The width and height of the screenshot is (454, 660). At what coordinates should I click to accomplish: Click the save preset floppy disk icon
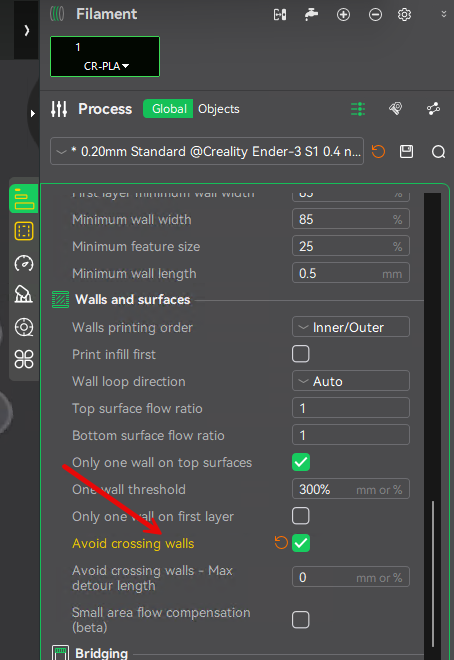click(406, 152)
